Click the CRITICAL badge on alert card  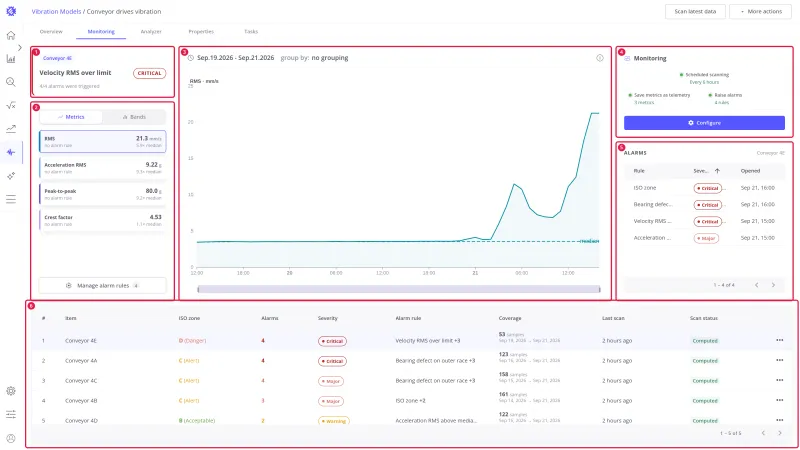click(149, 73)
